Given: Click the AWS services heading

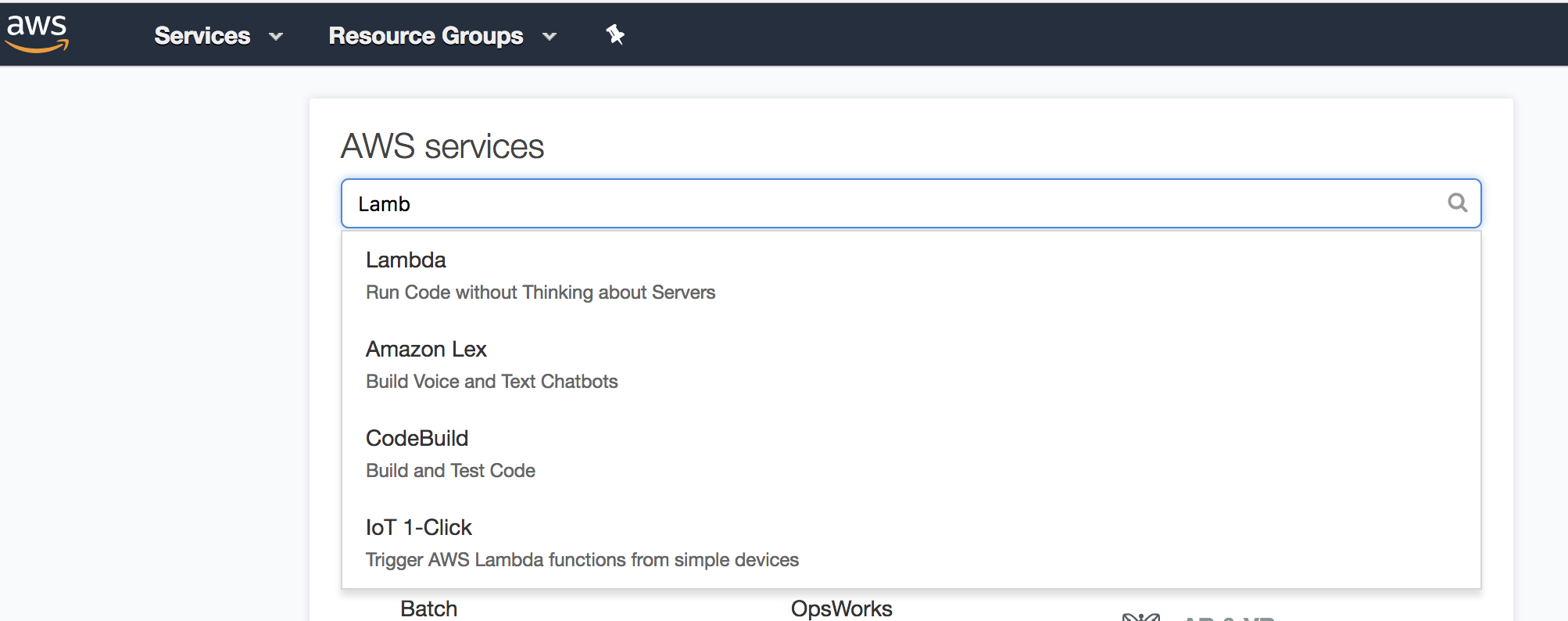Looking at the screenshot, I should click(x=442, y=146).
